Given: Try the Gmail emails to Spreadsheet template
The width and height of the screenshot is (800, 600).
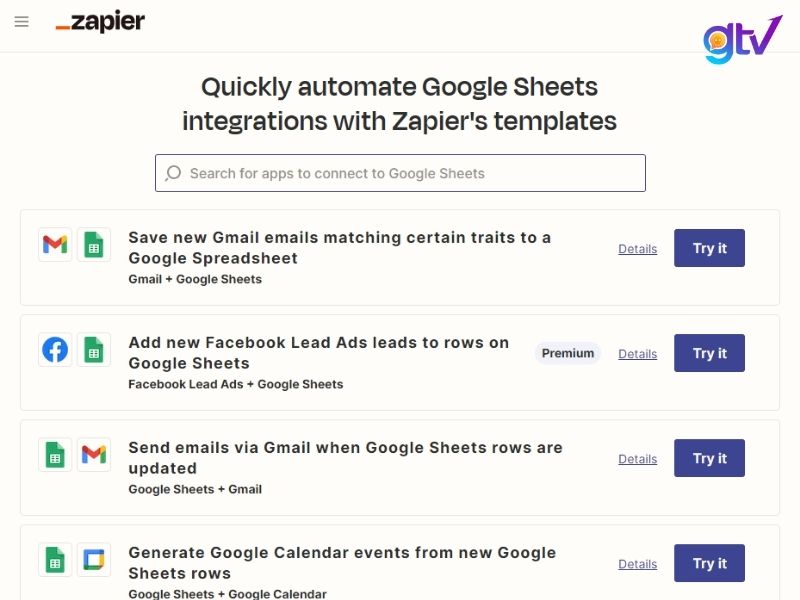Looking at the screenshot, I should 709,248.
